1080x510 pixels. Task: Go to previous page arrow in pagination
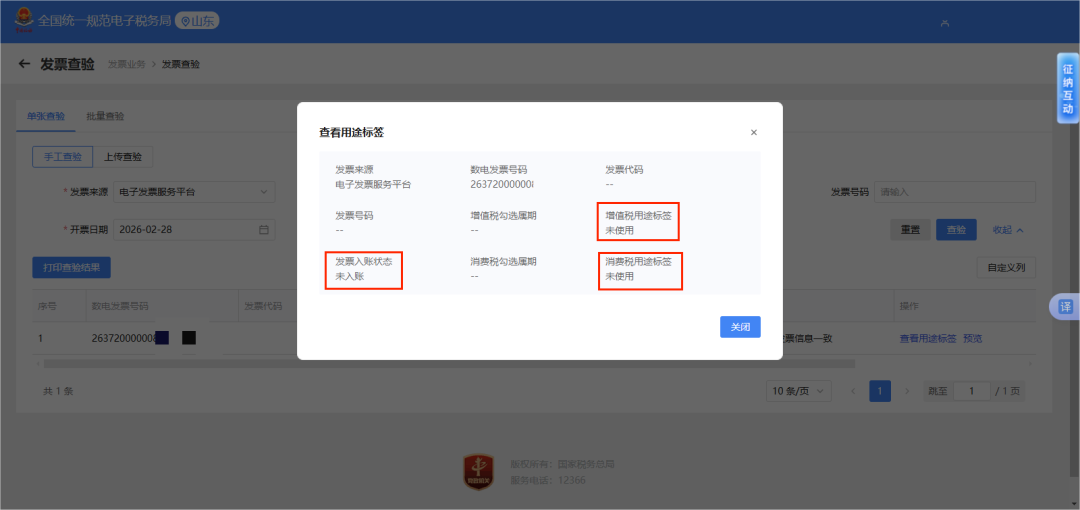852,391
